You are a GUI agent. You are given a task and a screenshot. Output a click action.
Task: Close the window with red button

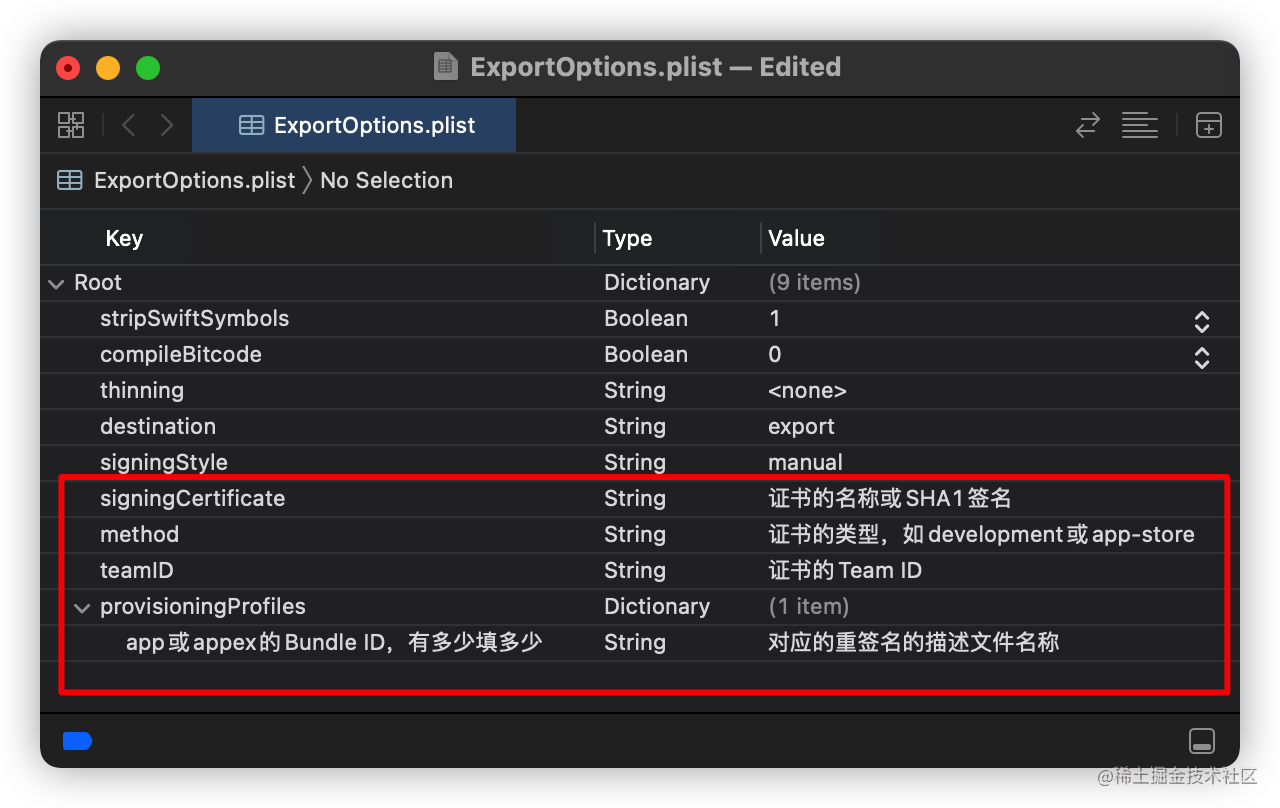[68, 68]
